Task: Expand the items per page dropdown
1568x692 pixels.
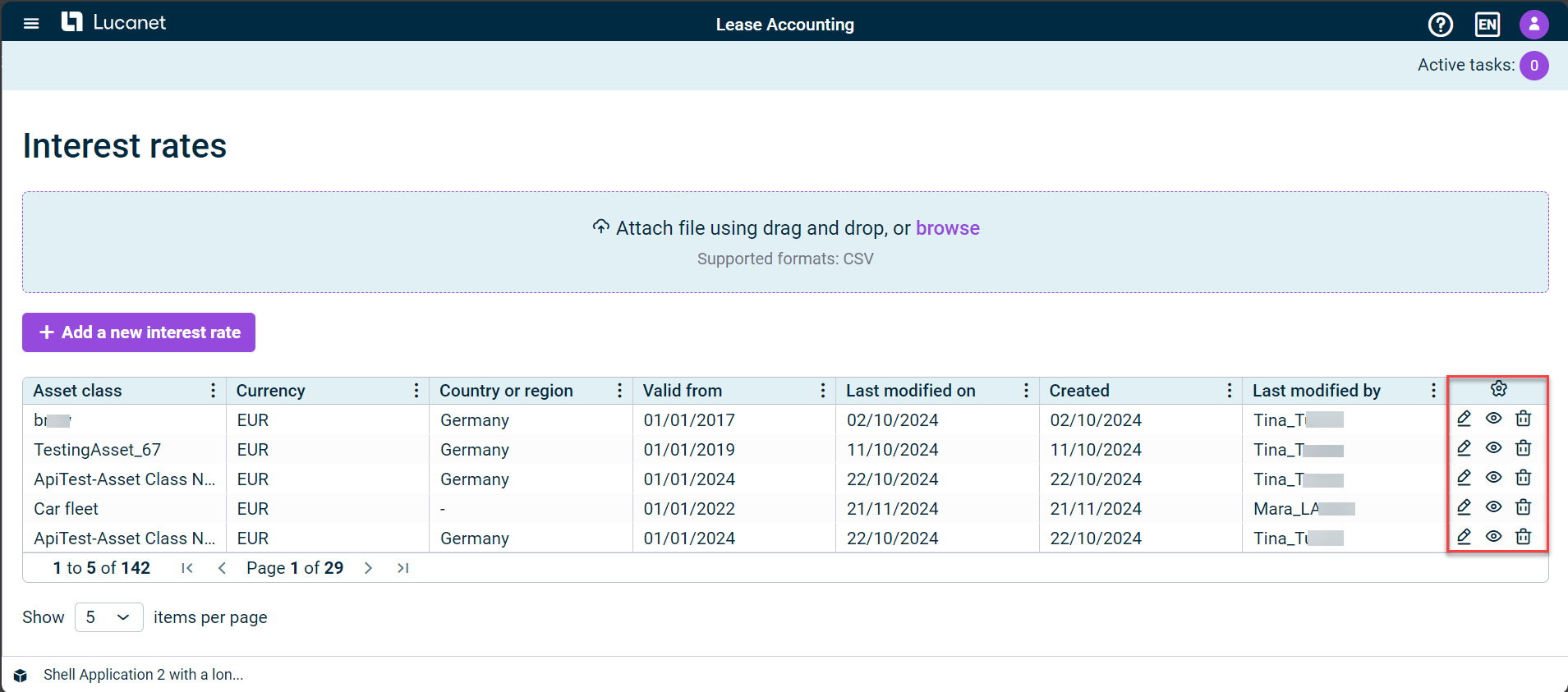Action: tap(108, 617)
